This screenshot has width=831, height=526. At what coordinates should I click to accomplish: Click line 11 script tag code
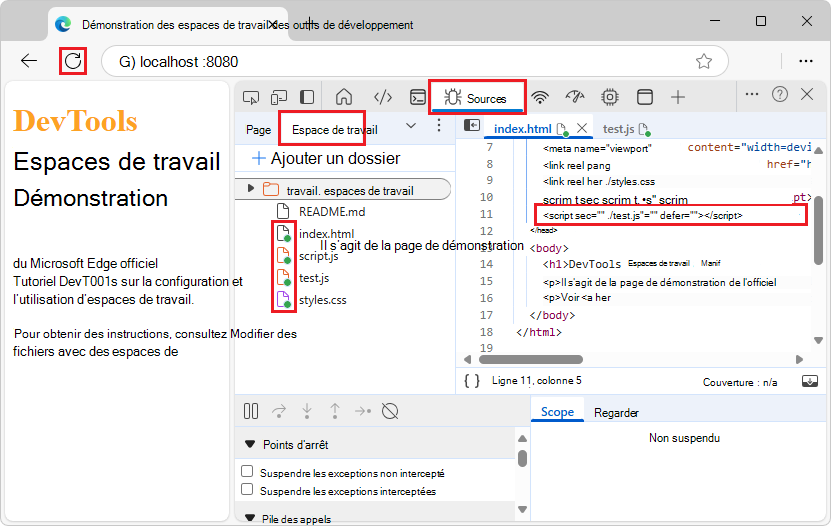coord(643,216)
